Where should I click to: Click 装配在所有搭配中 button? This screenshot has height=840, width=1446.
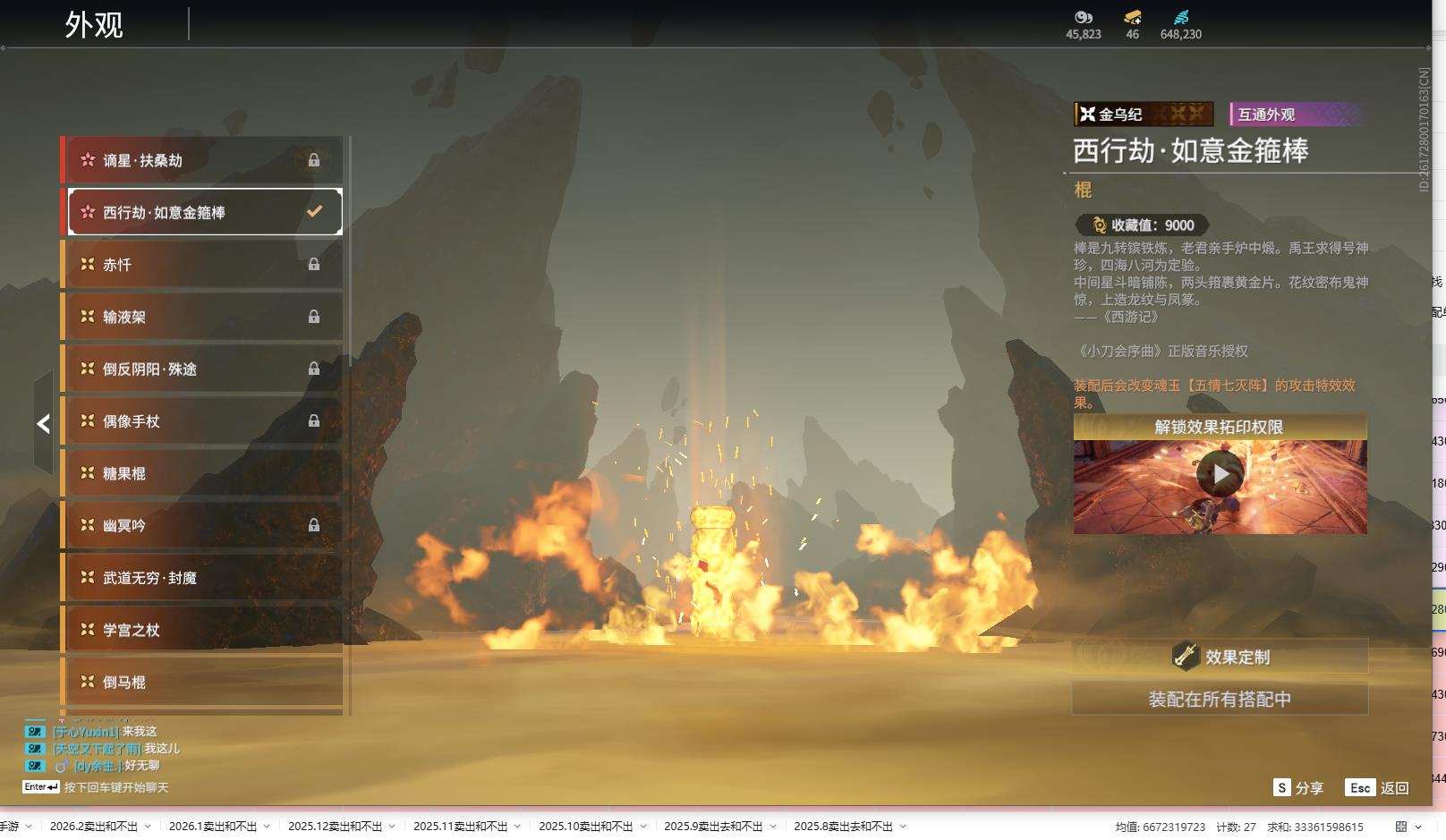coord(1220,700)
